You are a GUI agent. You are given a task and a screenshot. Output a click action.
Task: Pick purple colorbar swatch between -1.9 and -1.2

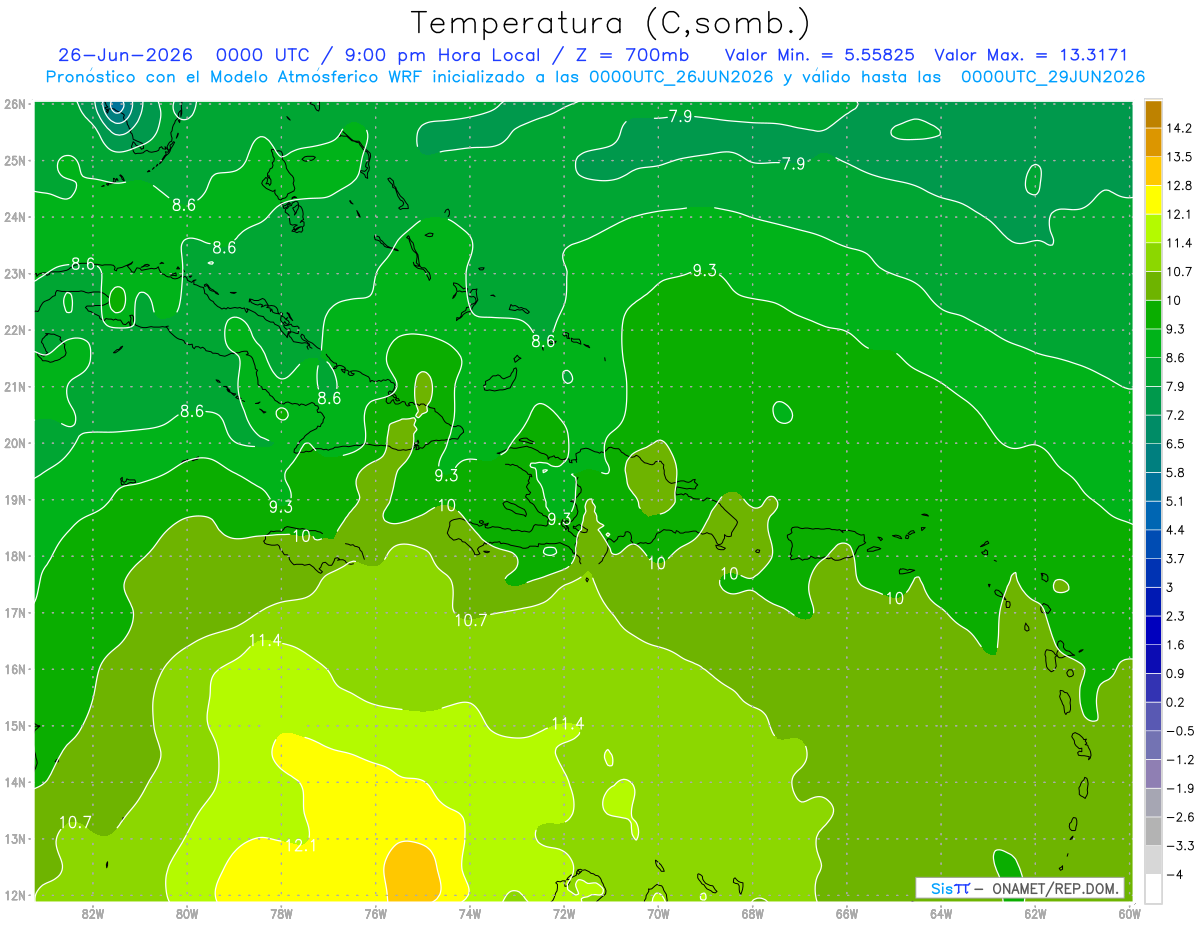(x=1153, y=772)
